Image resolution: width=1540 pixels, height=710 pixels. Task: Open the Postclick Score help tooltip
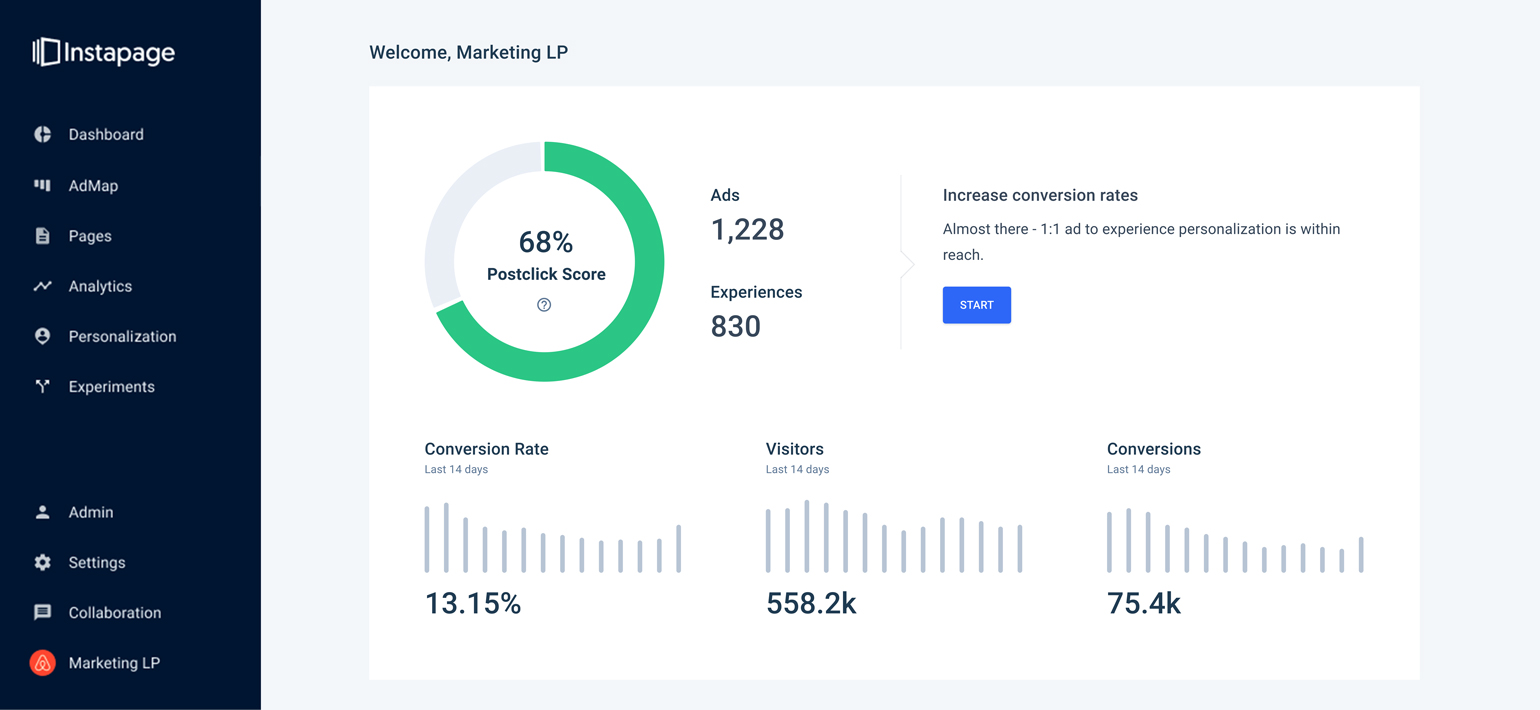(x=545, y=305)
